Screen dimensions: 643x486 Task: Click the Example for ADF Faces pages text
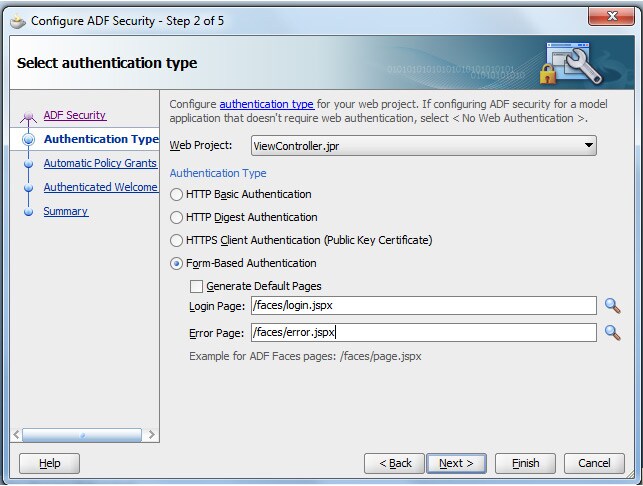point(305,356)
